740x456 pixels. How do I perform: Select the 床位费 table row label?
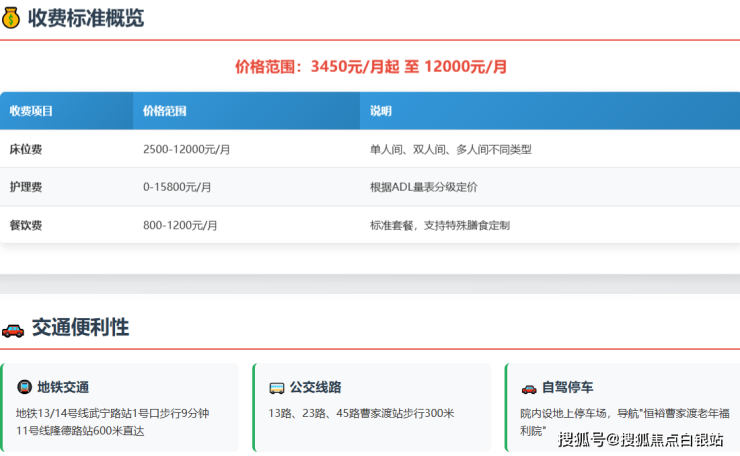pos(26,149)
